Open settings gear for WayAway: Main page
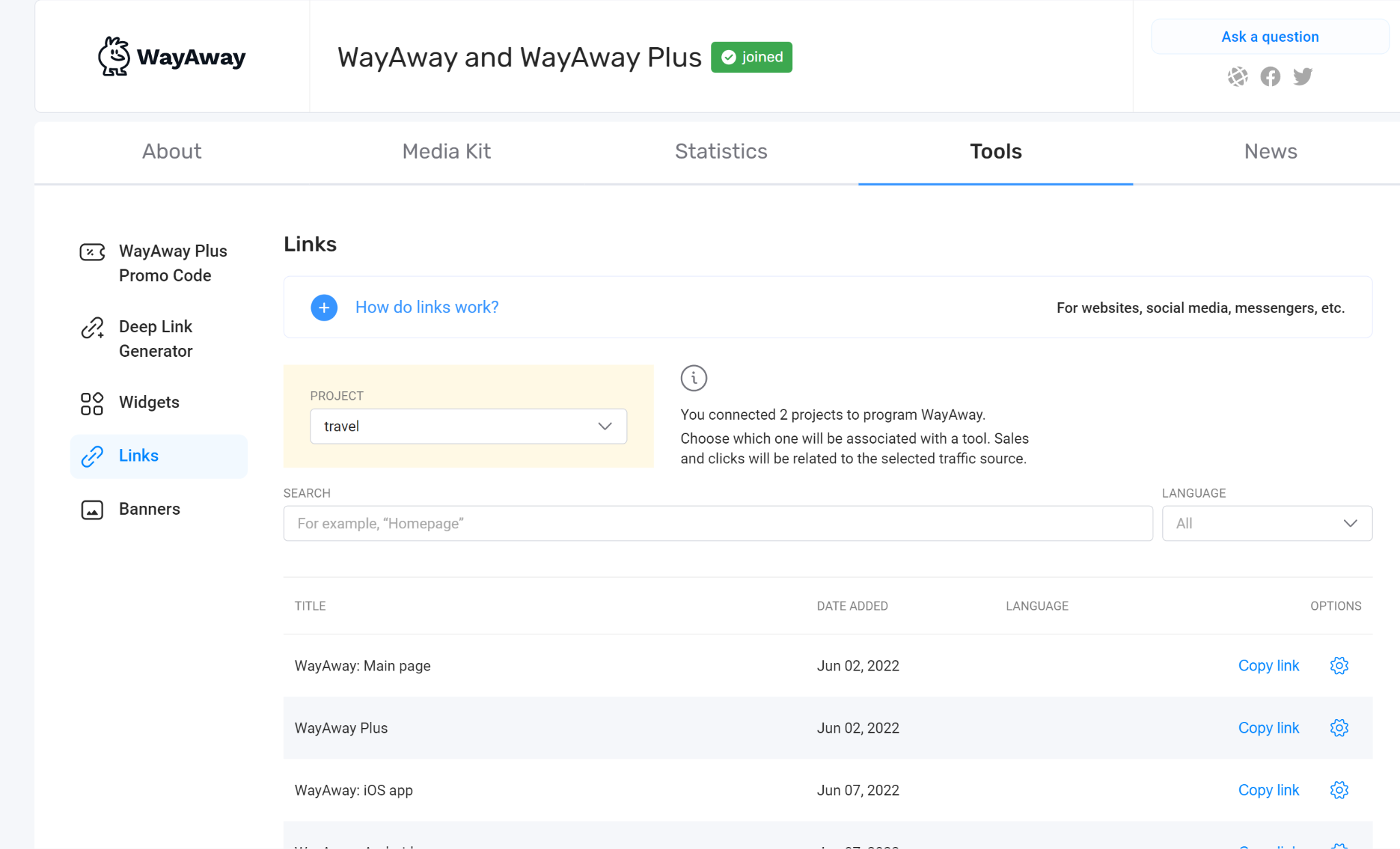Screen dimensions: 1400x849 pos(1339,666)
